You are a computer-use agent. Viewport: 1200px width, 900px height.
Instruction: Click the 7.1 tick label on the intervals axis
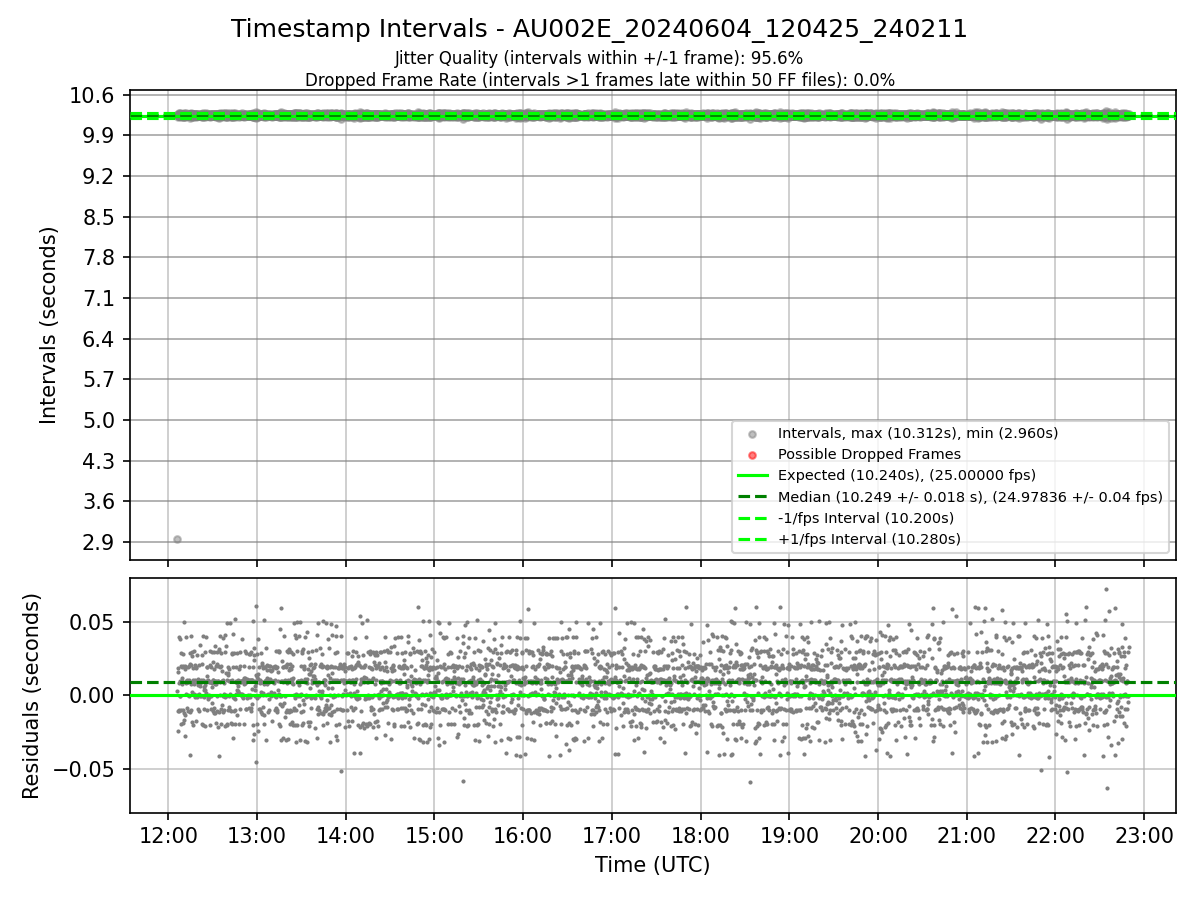pyautogui.click(x=100, y=298)
